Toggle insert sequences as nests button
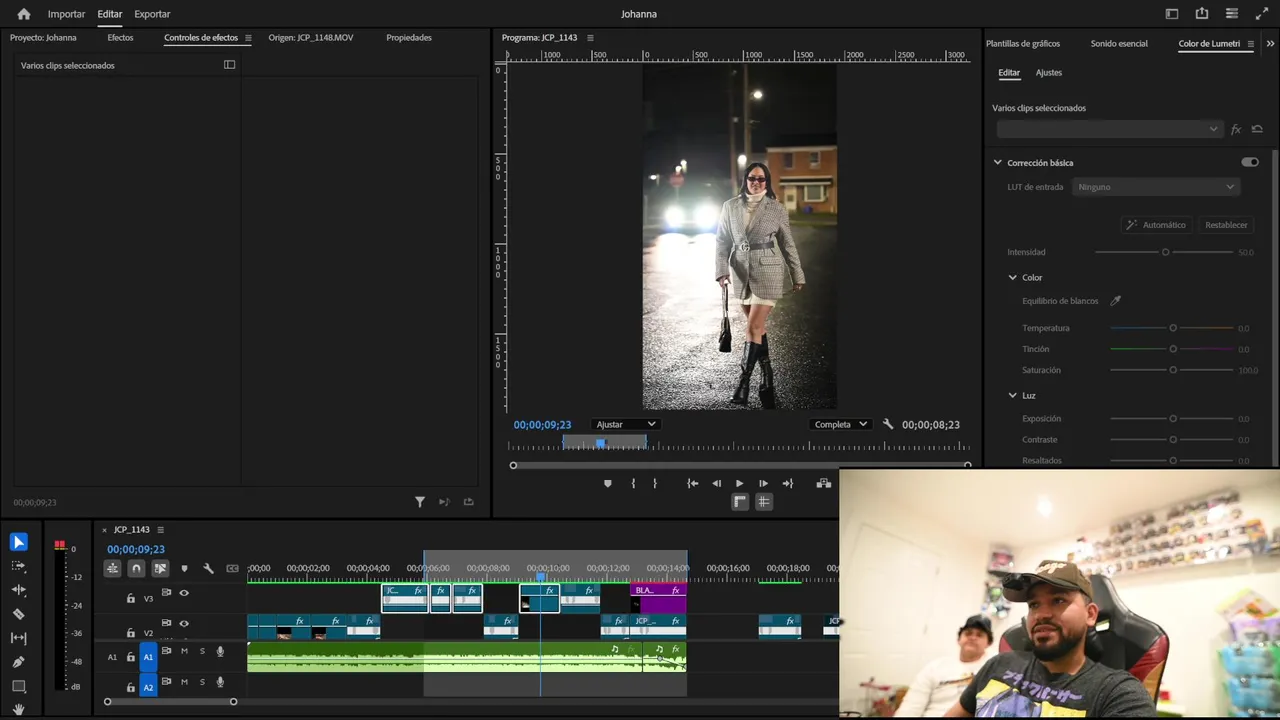The height and width of the screenshot is (720, 1280). (x=112, y=568)
